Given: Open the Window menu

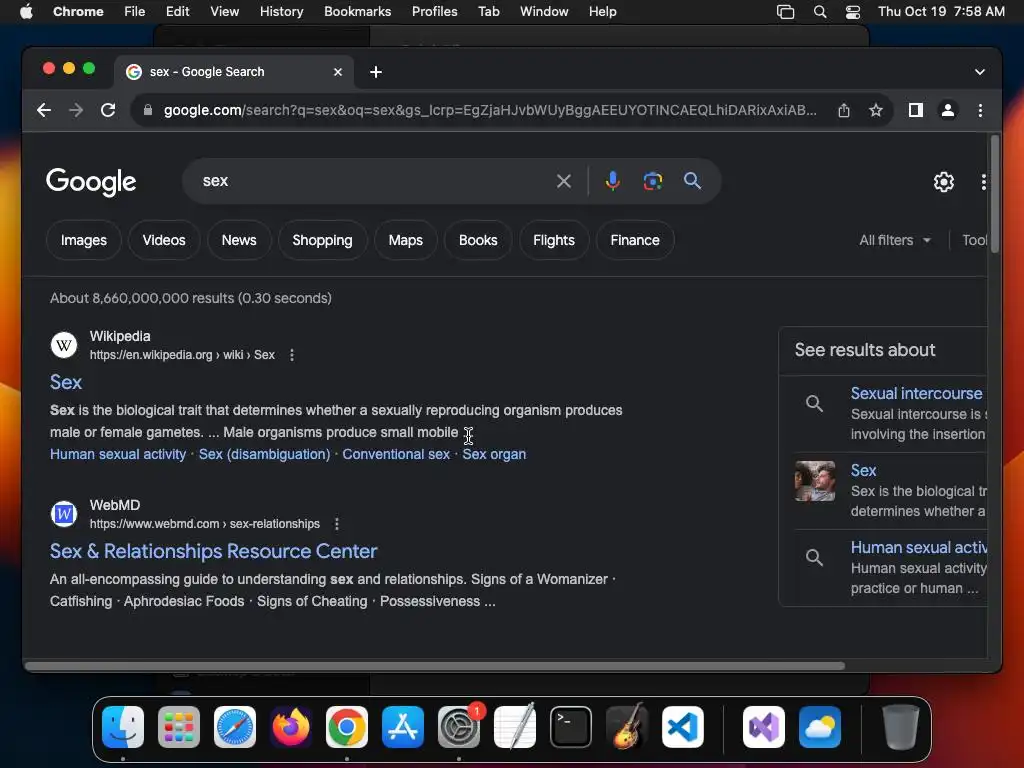Looking at the screenshot, I should pos(544,12).
